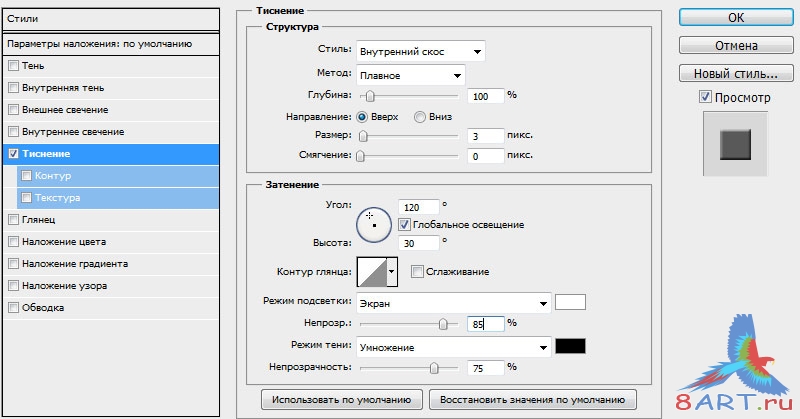Open the Режим подсветки dropdown showing Экран

[454, 303]
